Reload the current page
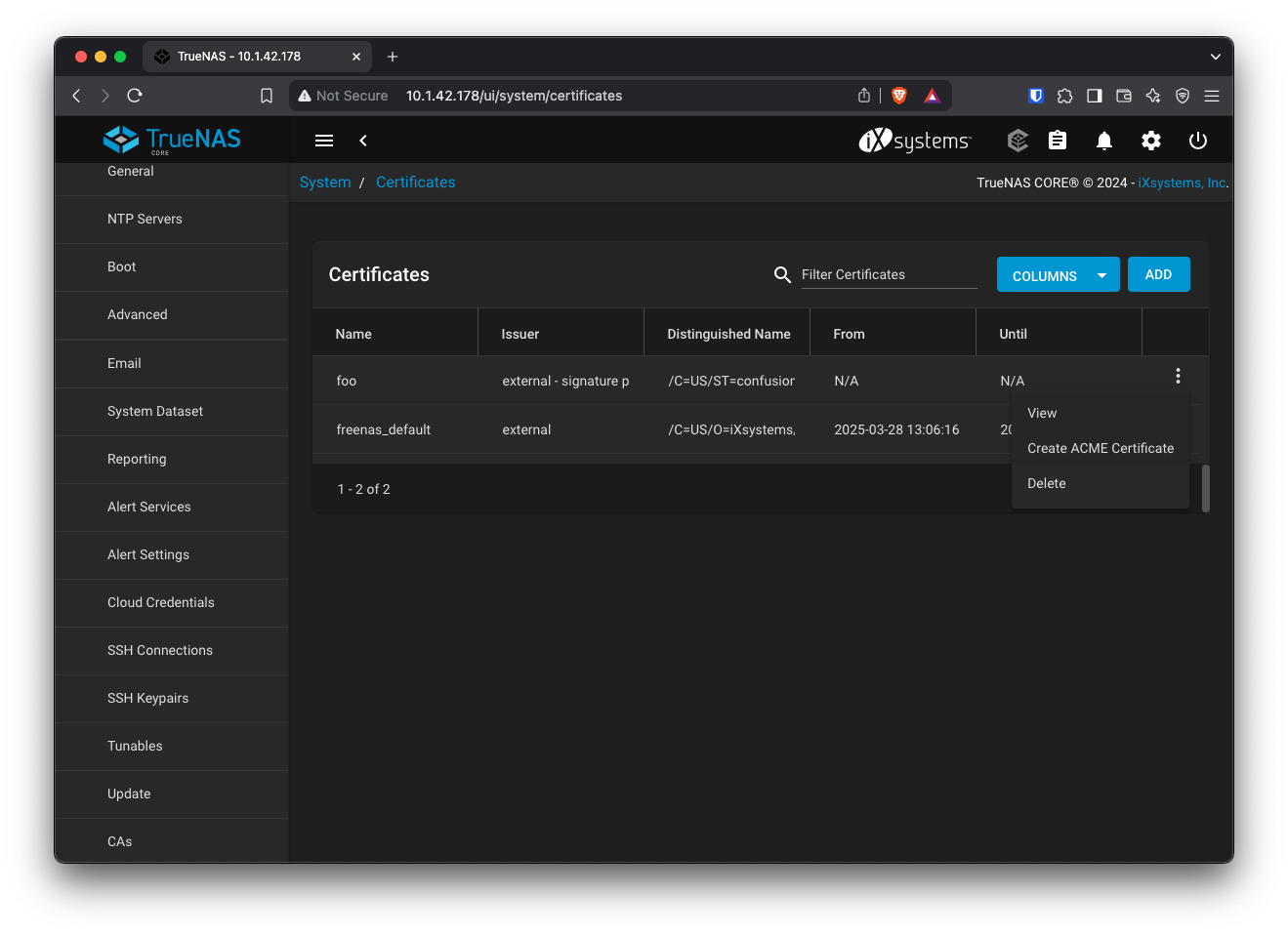1288x935 pixels. pos(135,96)
